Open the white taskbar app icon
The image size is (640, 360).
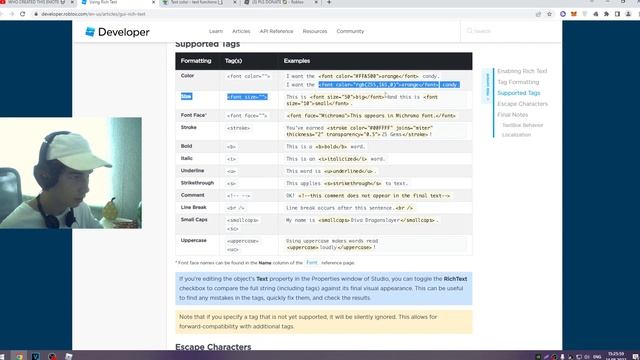pos(69,356)
